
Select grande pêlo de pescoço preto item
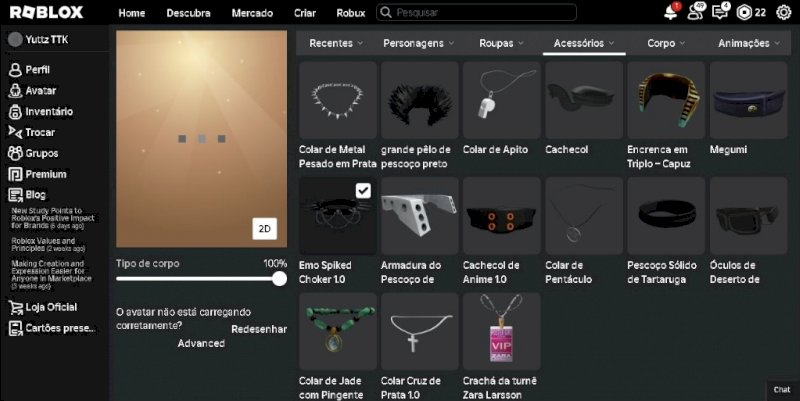[419, 100]
